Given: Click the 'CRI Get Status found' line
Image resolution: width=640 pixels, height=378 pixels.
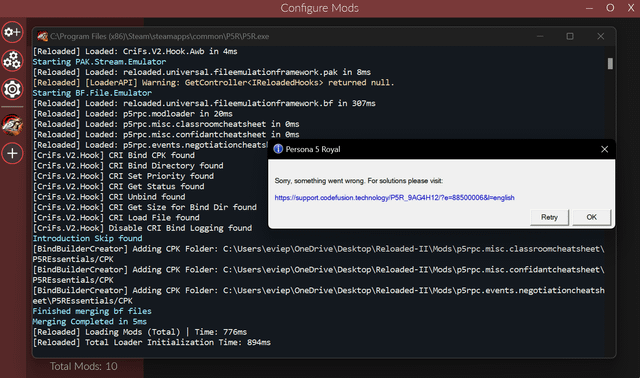Looking at the screenshot, I should (118, 187).
